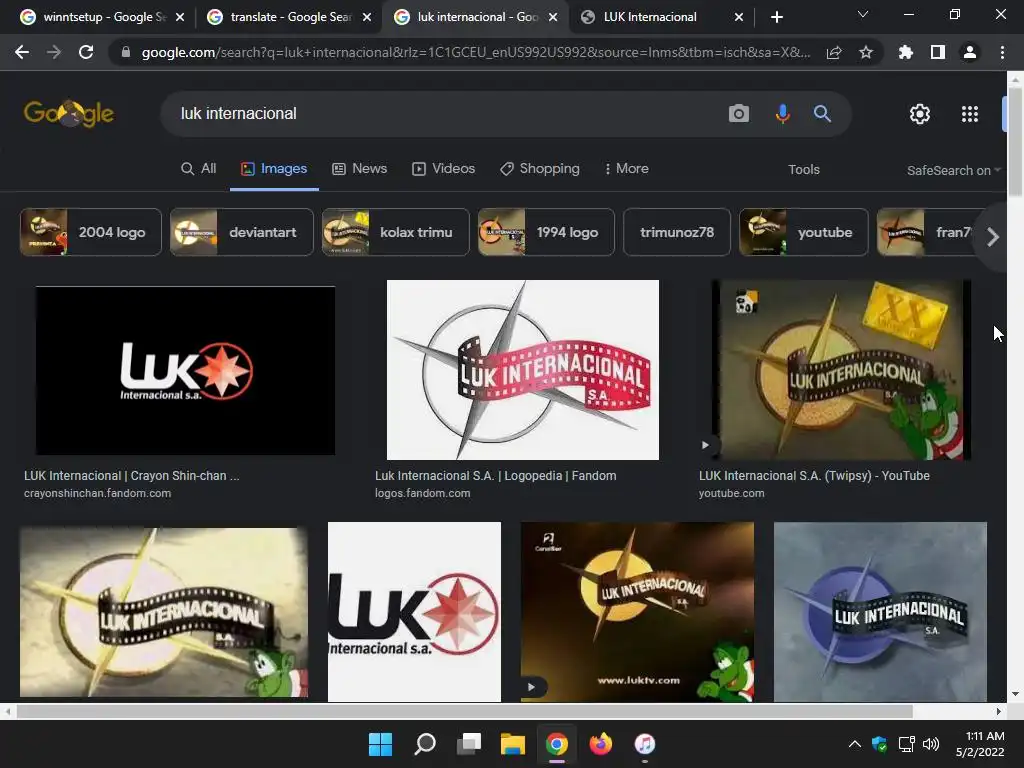1024x768 pixels.
Task: Open Chrome extensions puzzle icon
Action: 906,52
